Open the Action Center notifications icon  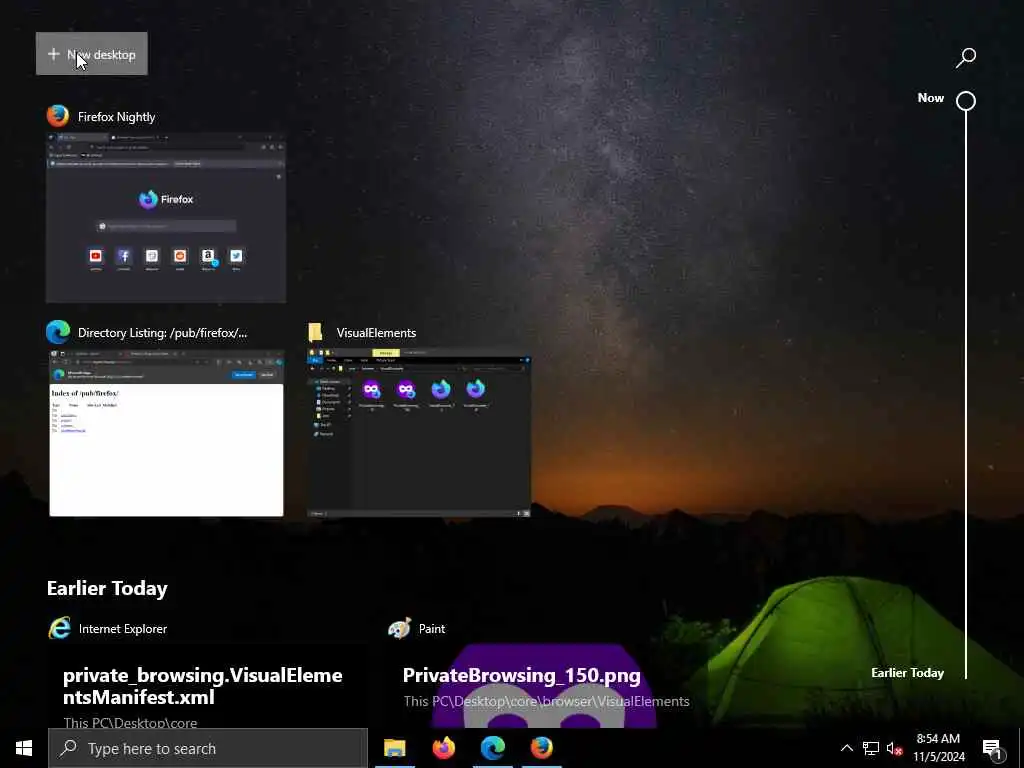coord(993,748)
